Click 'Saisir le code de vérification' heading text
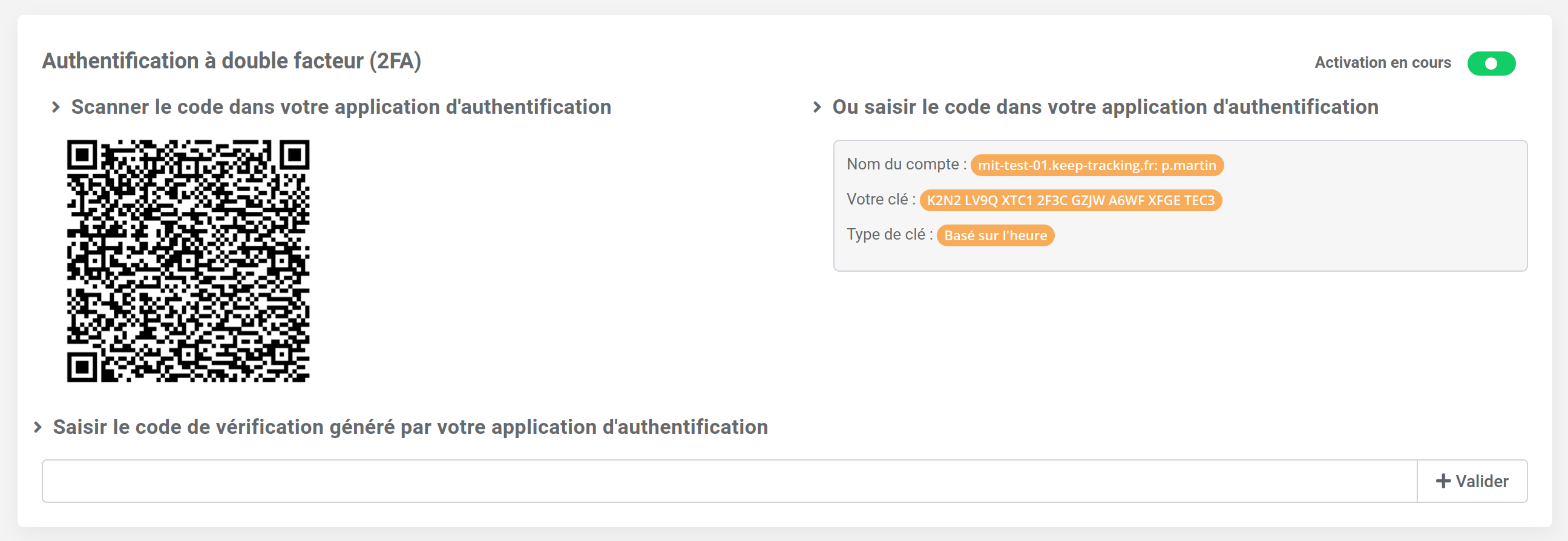 410,427
